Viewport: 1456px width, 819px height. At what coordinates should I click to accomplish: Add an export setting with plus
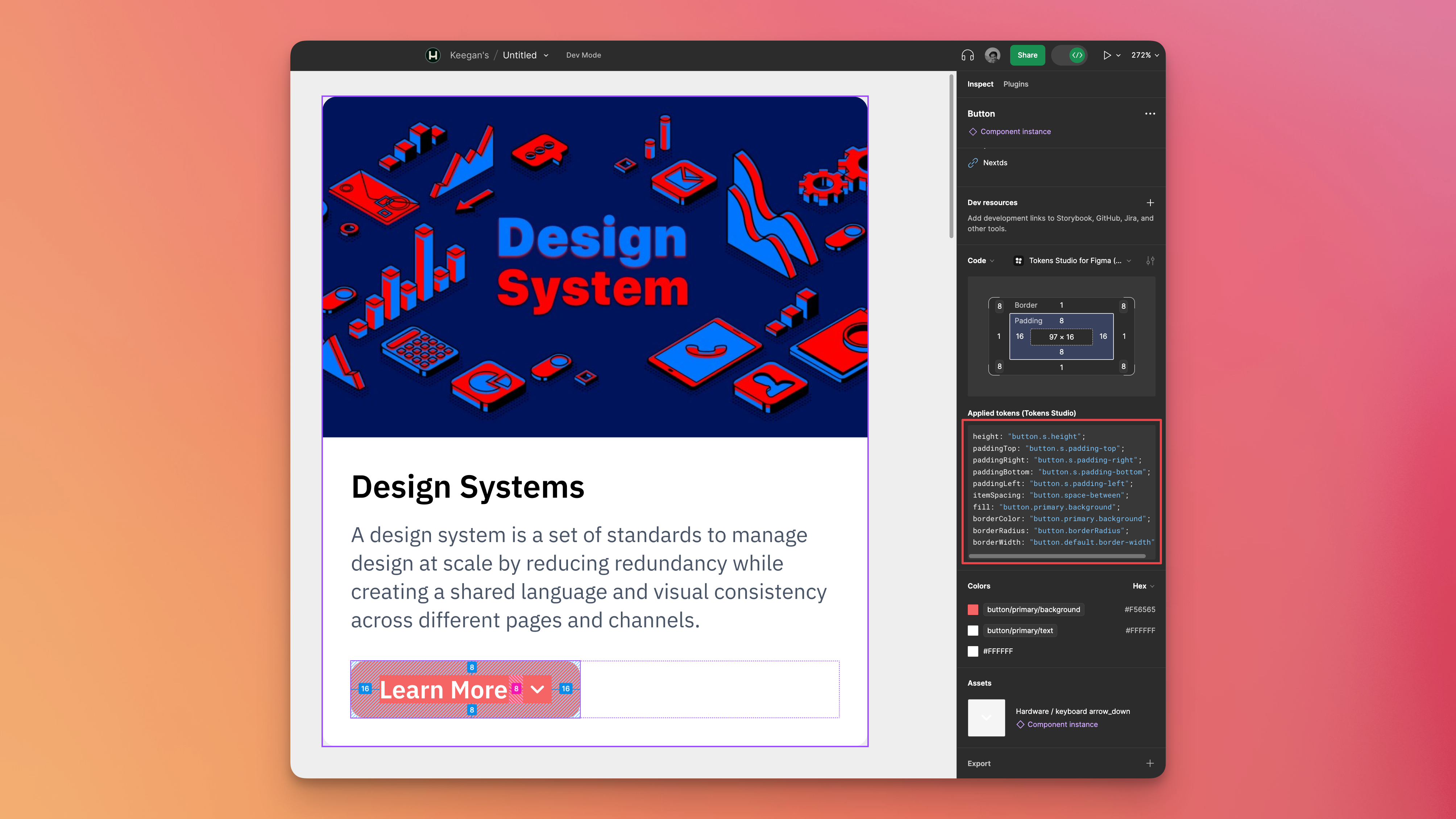pos(1150,763)
